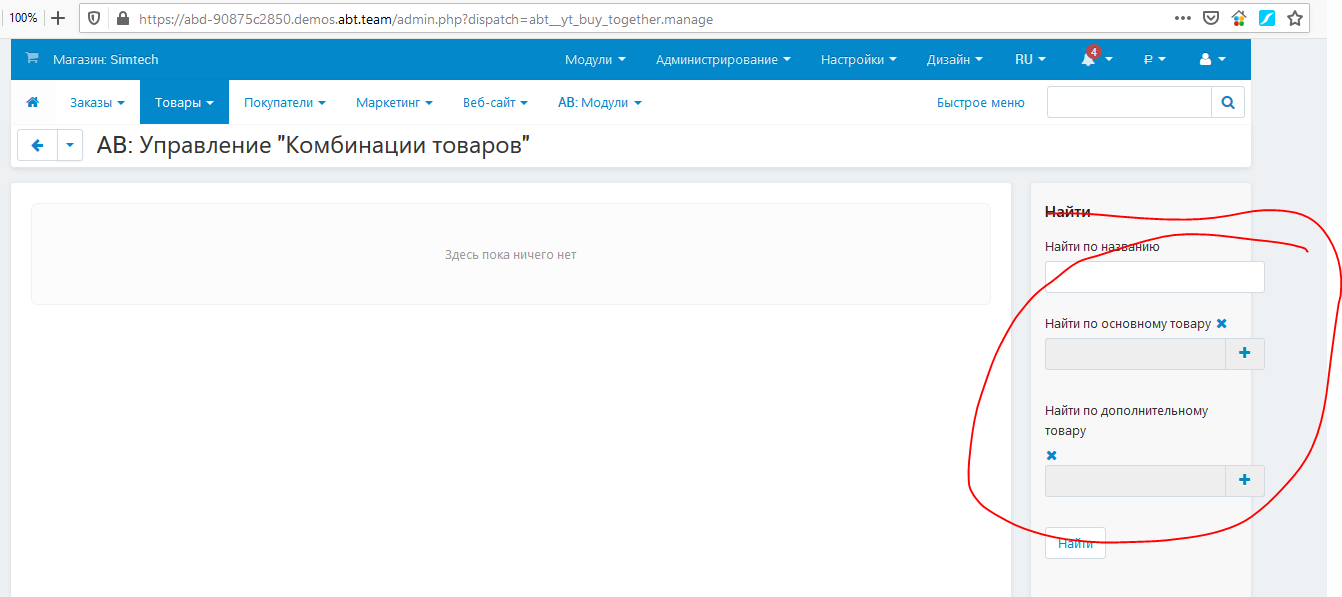Viewport: 1342px width, 597px height.
Task: Open the Заказы menu
Action: click(x=97, y=102)
